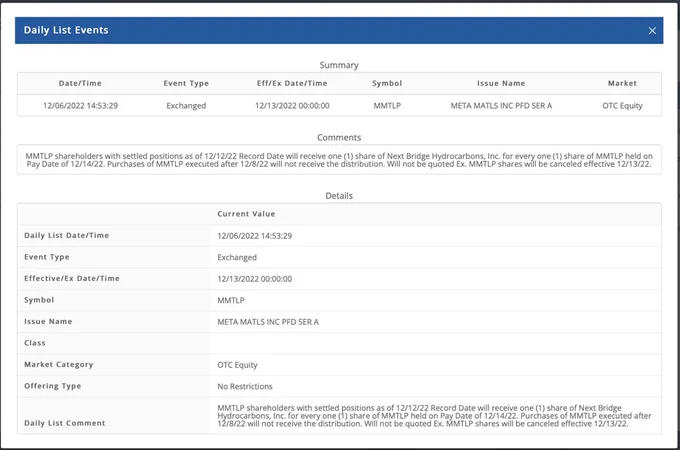Click the Comments section heading
This screenshot has width=680, height=450.
(339, 137)
